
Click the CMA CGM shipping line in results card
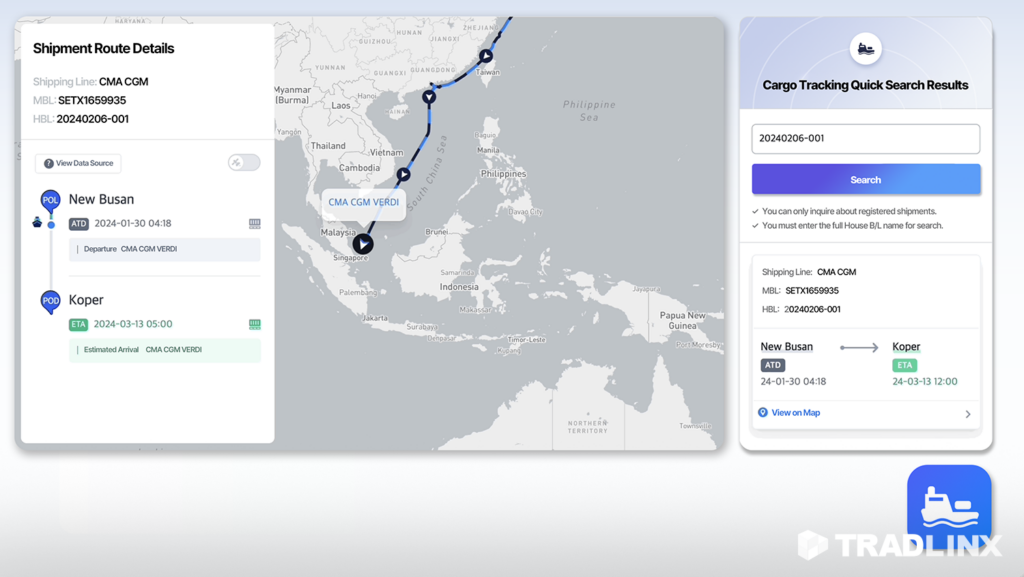tap(837, 272)
